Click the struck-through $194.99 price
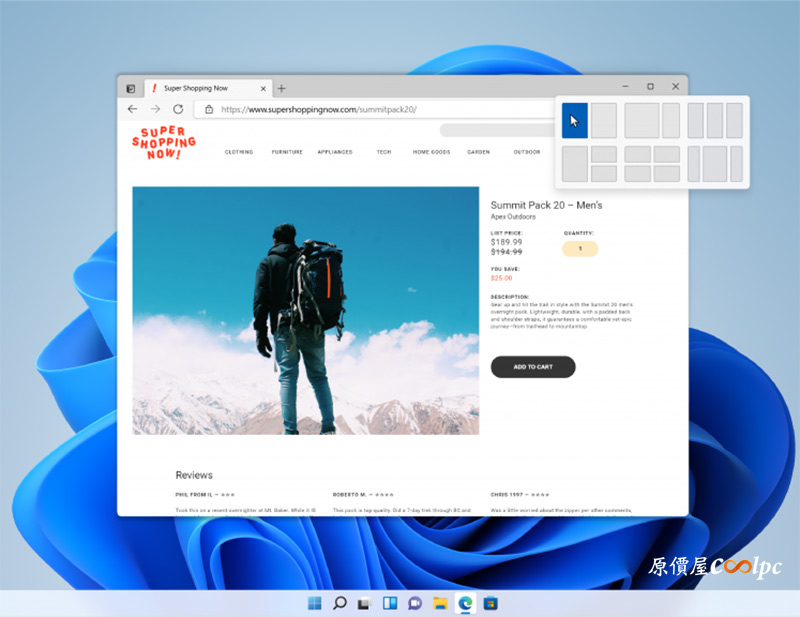 pos(507,252)
